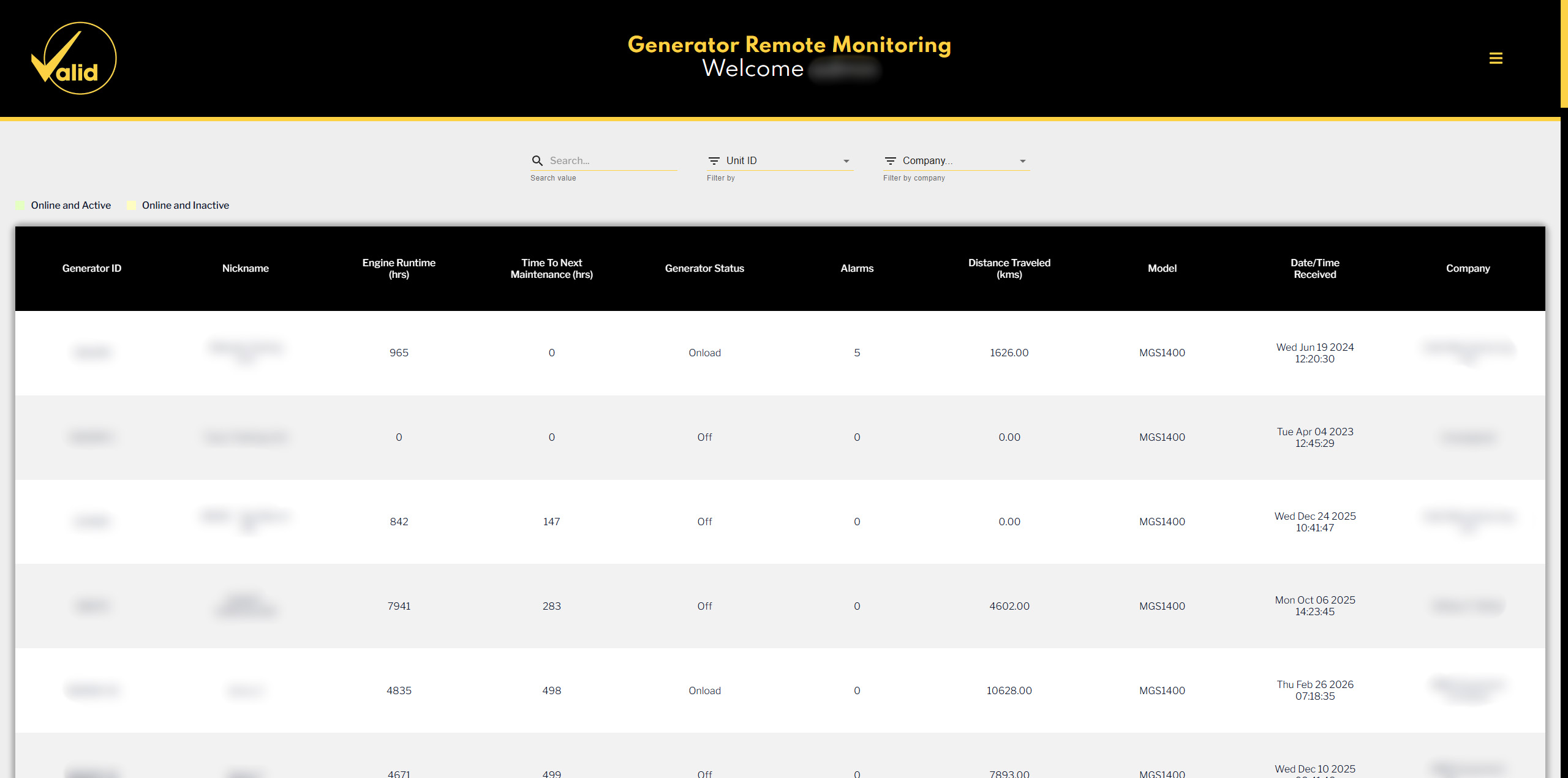Select the row with 965 engine hours

click(x=399, y=353)
